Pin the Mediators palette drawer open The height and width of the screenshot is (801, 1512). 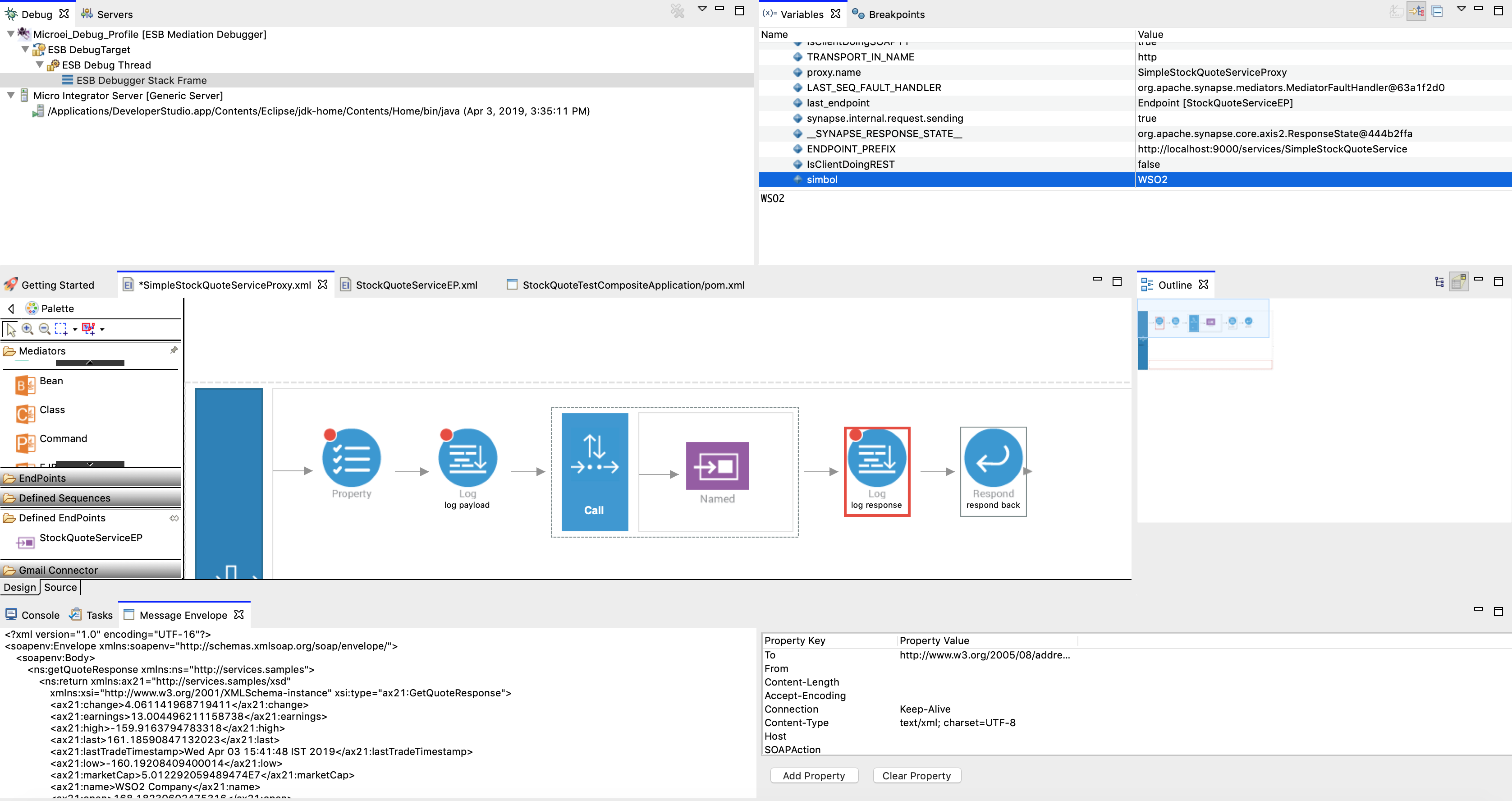click(174, 350)
